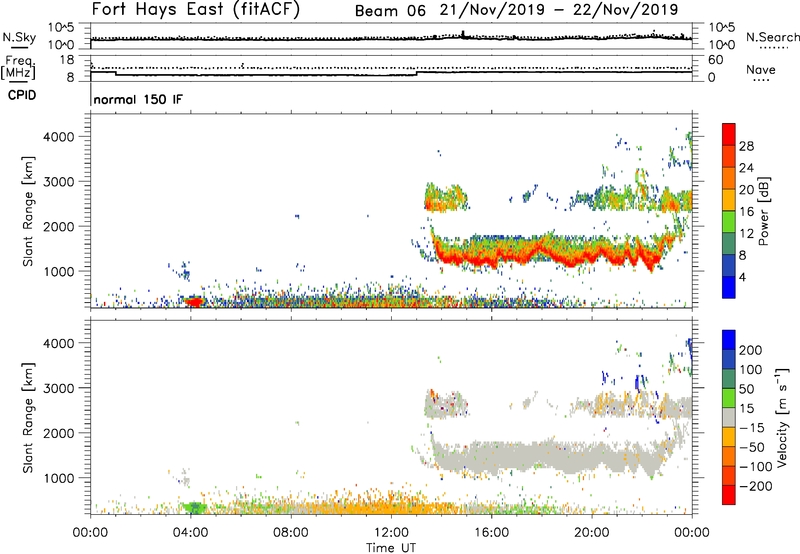The height and width of the screenshot is (554, 800).
Task: Click the '200' tick on the velocity colorbar
Action: tap(751, 350)
